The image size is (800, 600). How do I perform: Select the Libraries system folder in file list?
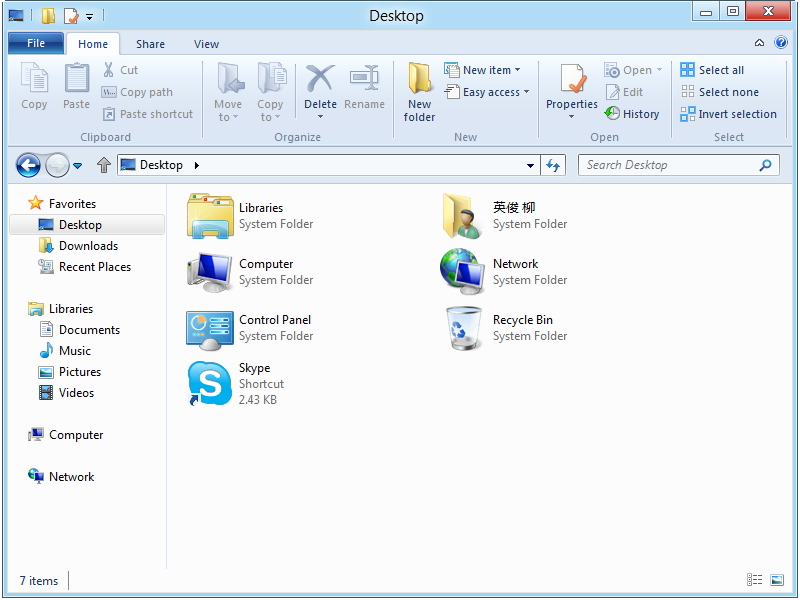pos(250,216)
